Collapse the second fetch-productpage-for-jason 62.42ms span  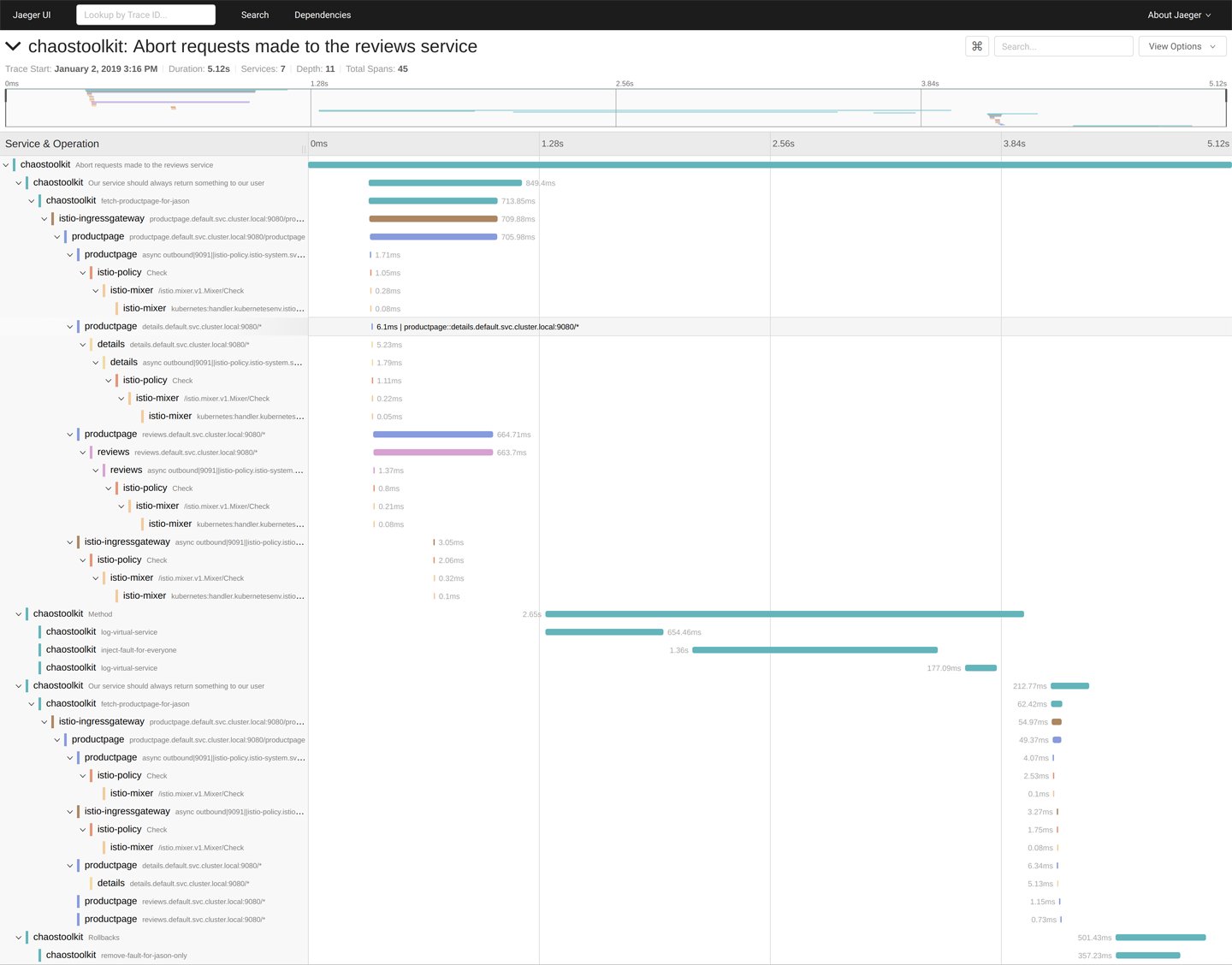pos(32,704)
